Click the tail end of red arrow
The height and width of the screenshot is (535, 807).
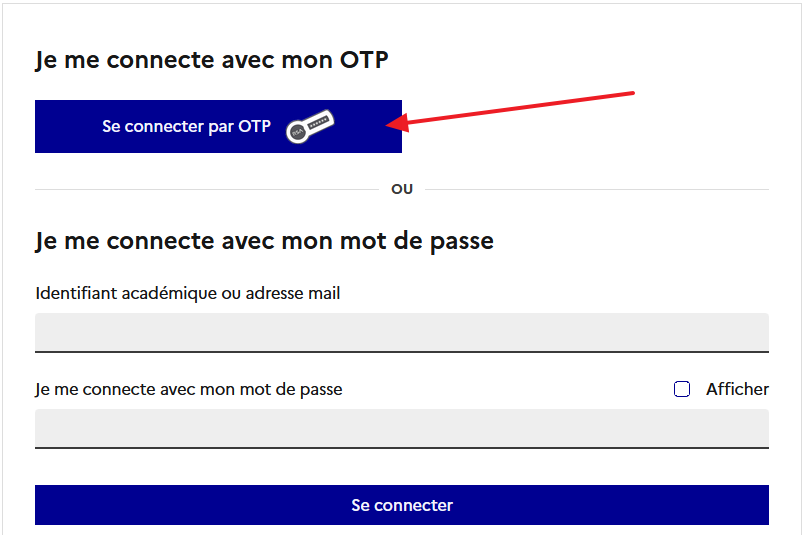(x=631, y=93)
